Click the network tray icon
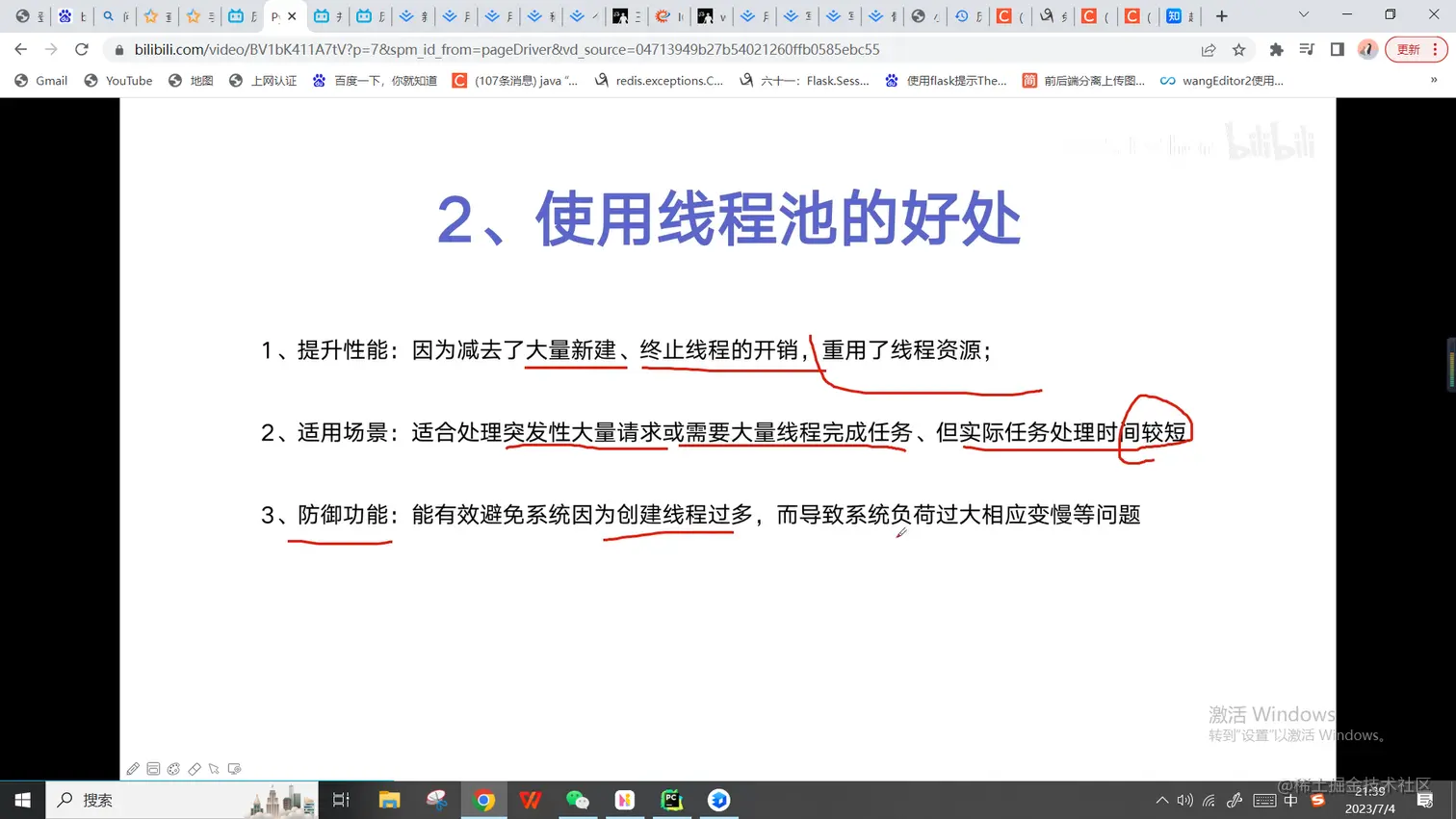 [1209, 801]
